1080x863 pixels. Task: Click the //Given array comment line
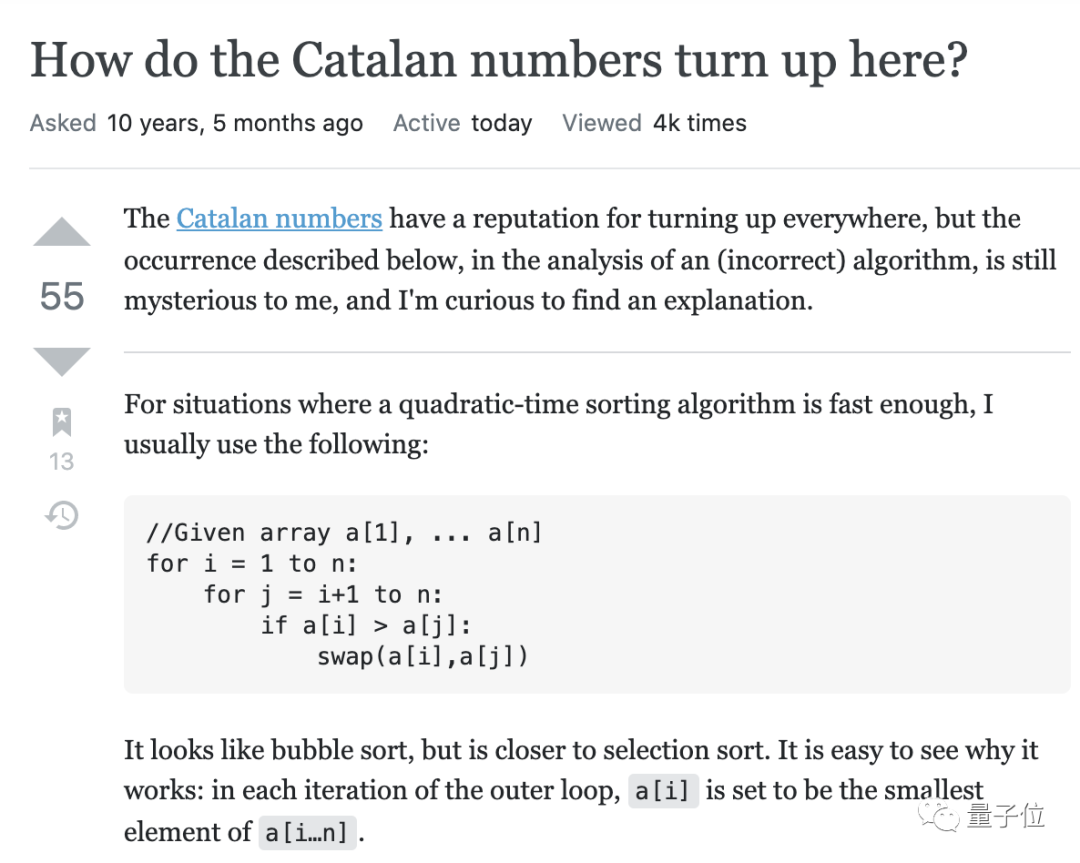pos(344,532)
